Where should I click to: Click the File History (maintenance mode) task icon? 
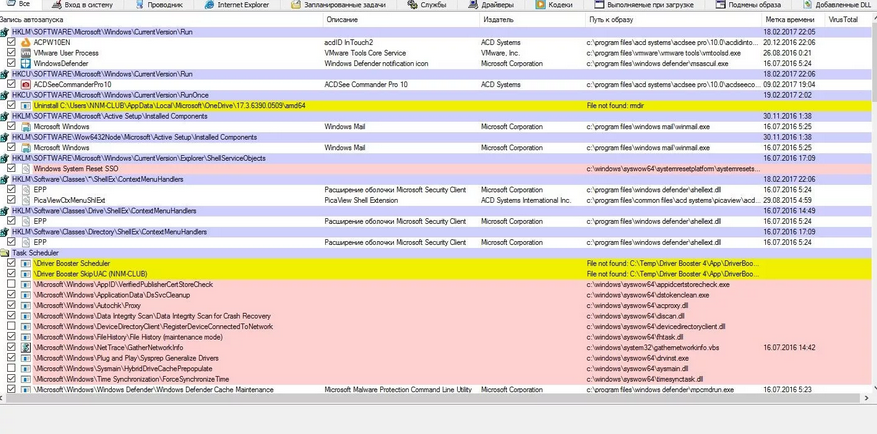(x=25, y=337)
